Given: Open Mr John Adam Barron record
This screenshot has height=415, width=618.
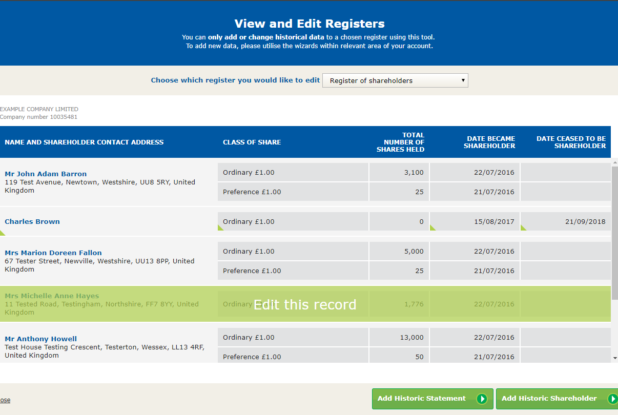Looking at the screenshot, I should tap(45, 173).
